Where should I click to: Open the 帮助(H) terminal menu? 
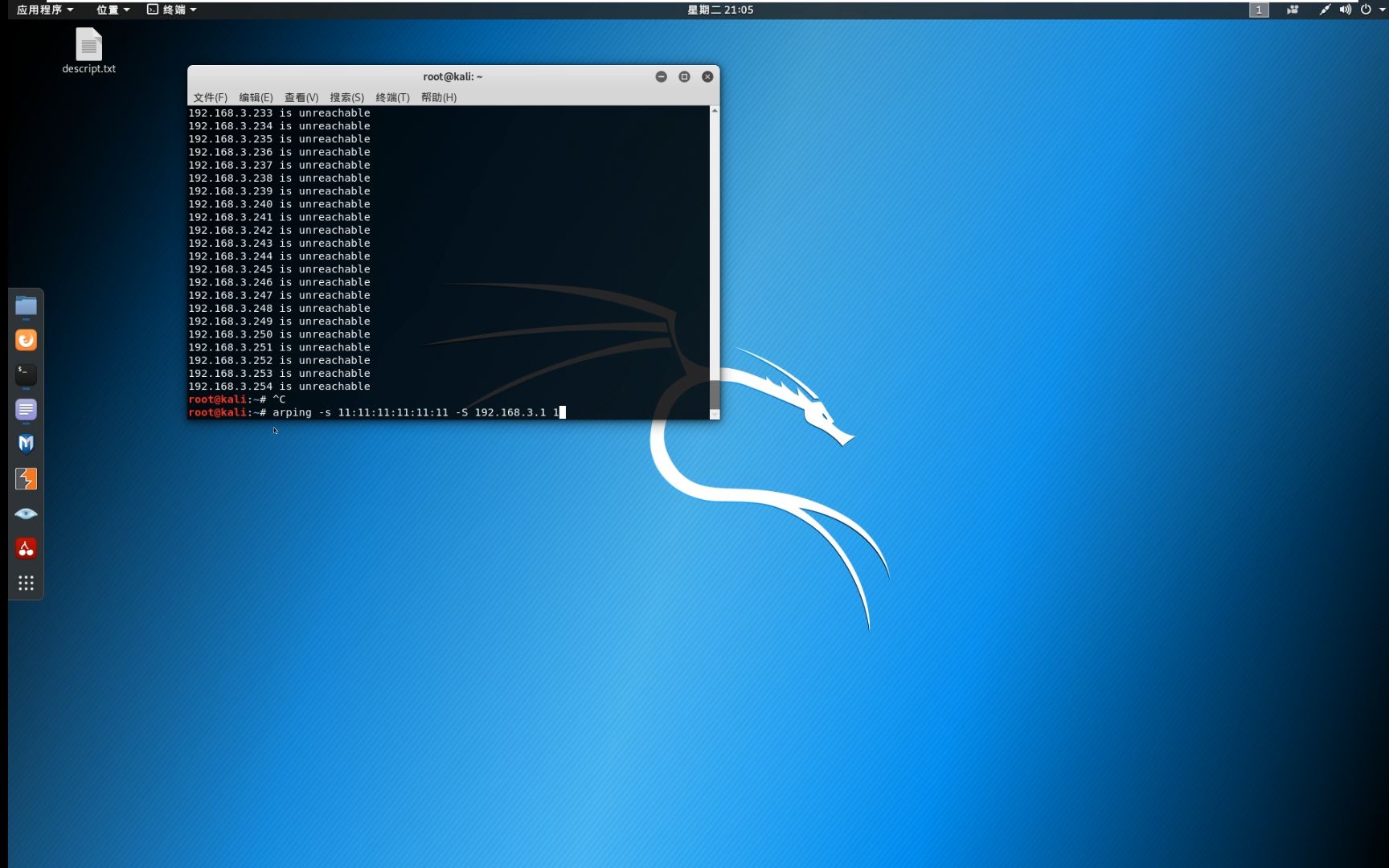pyautogui.click(x=439, y=97)
